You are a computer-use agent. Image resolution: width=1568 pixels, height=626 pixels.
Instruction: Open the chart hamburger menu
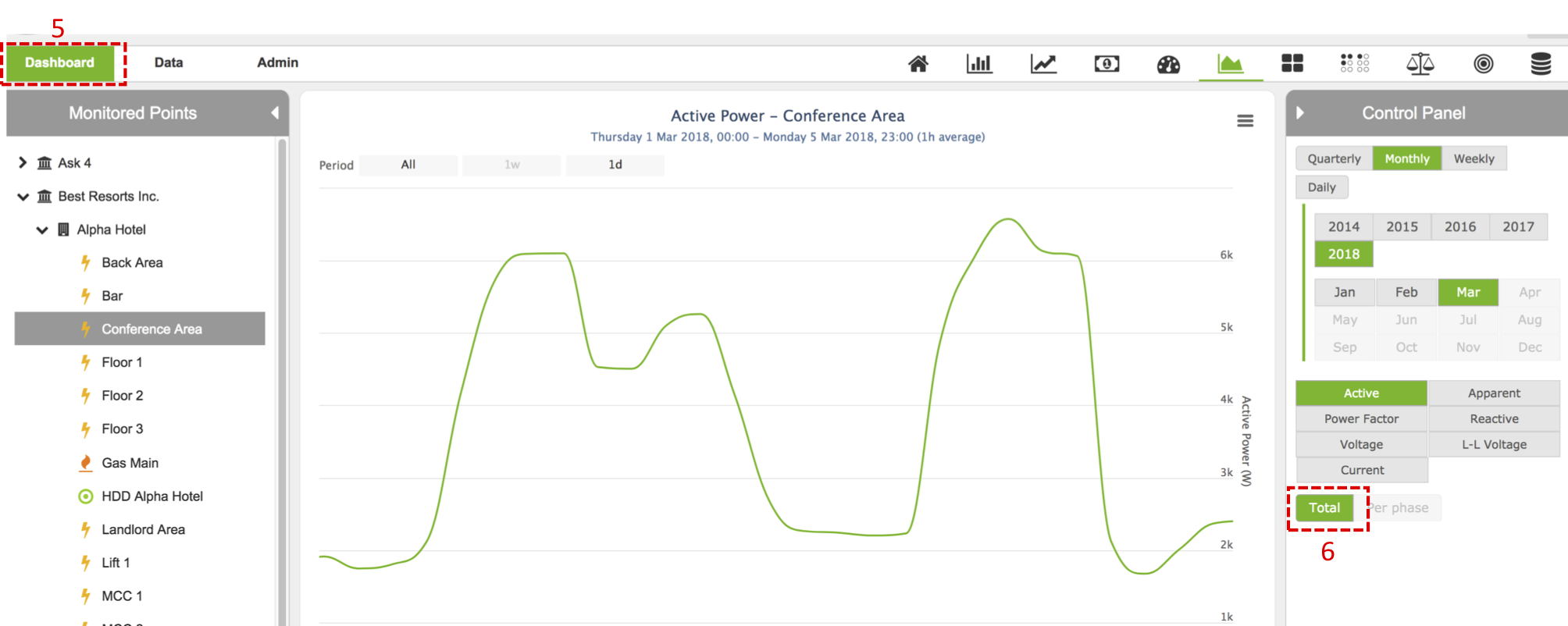[x=1245, y=121]
